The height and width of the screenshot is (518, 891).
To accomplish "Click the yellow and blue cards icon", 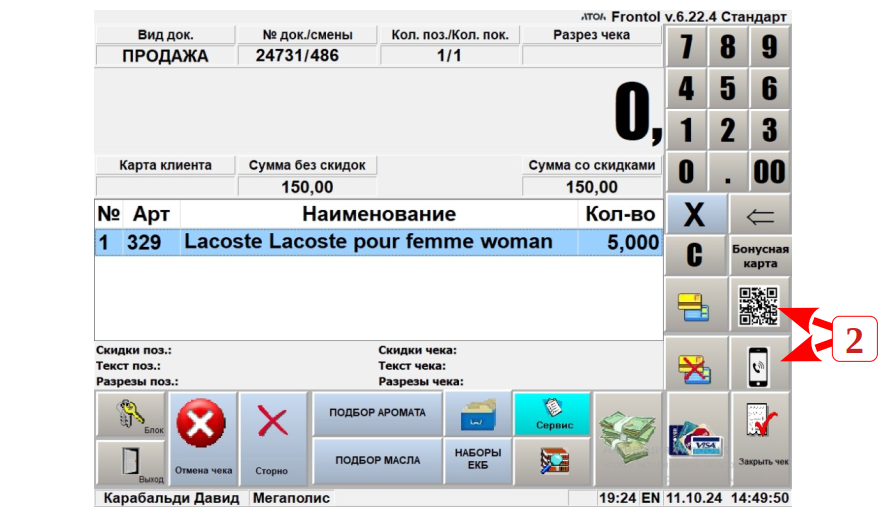I will tap(696, 305).
